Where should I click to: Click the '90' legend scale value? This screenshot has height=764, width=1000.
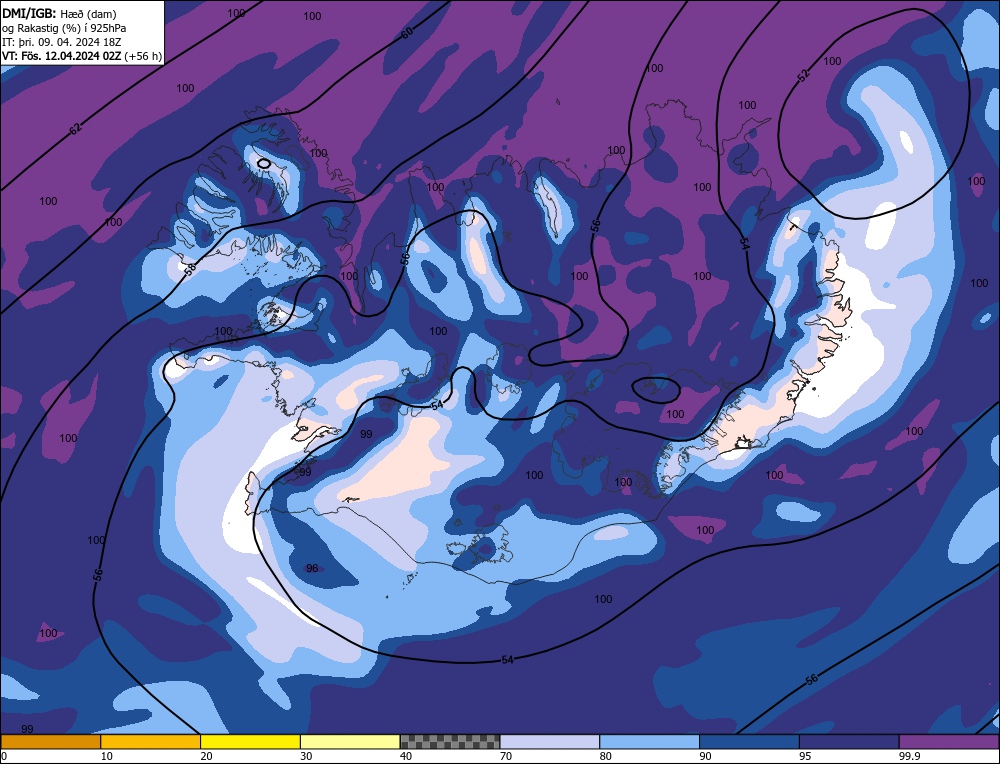pos(705,756)
